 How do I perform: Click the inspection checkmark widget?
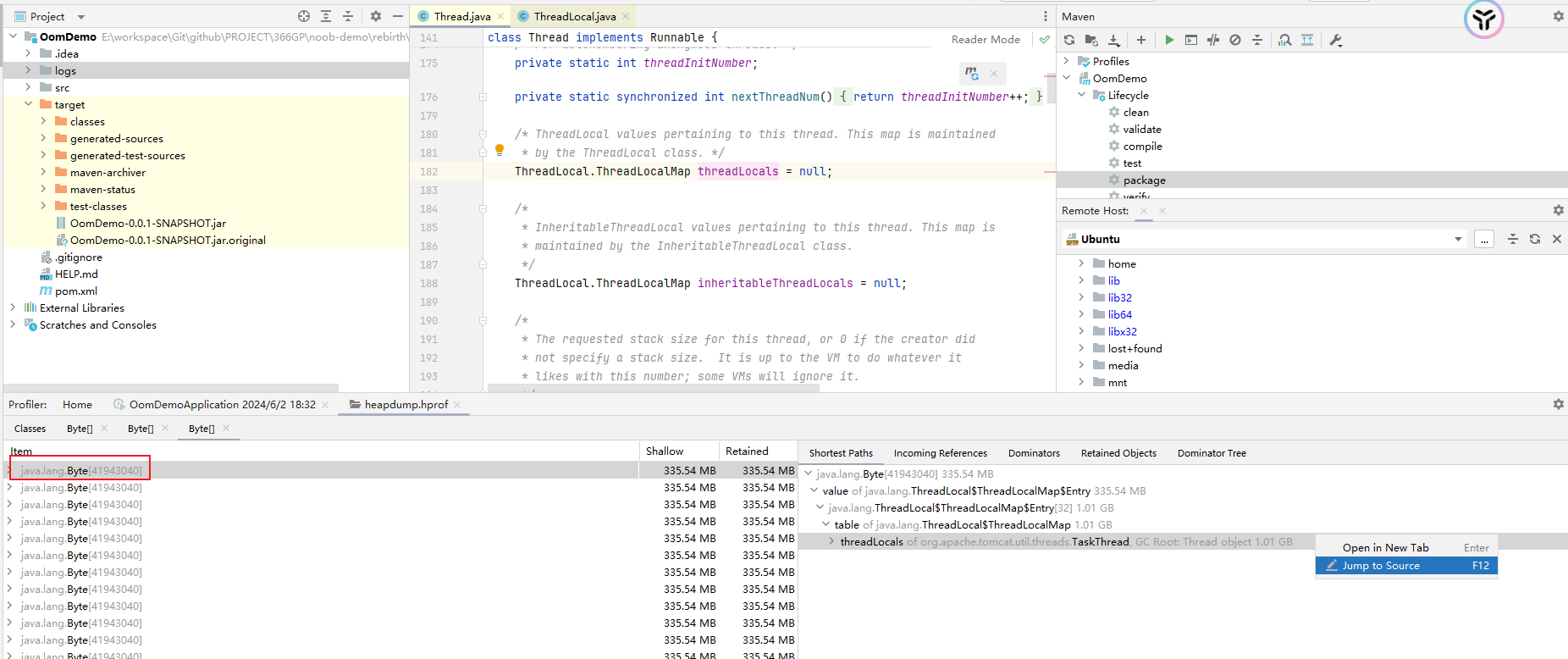(1044, 39)
